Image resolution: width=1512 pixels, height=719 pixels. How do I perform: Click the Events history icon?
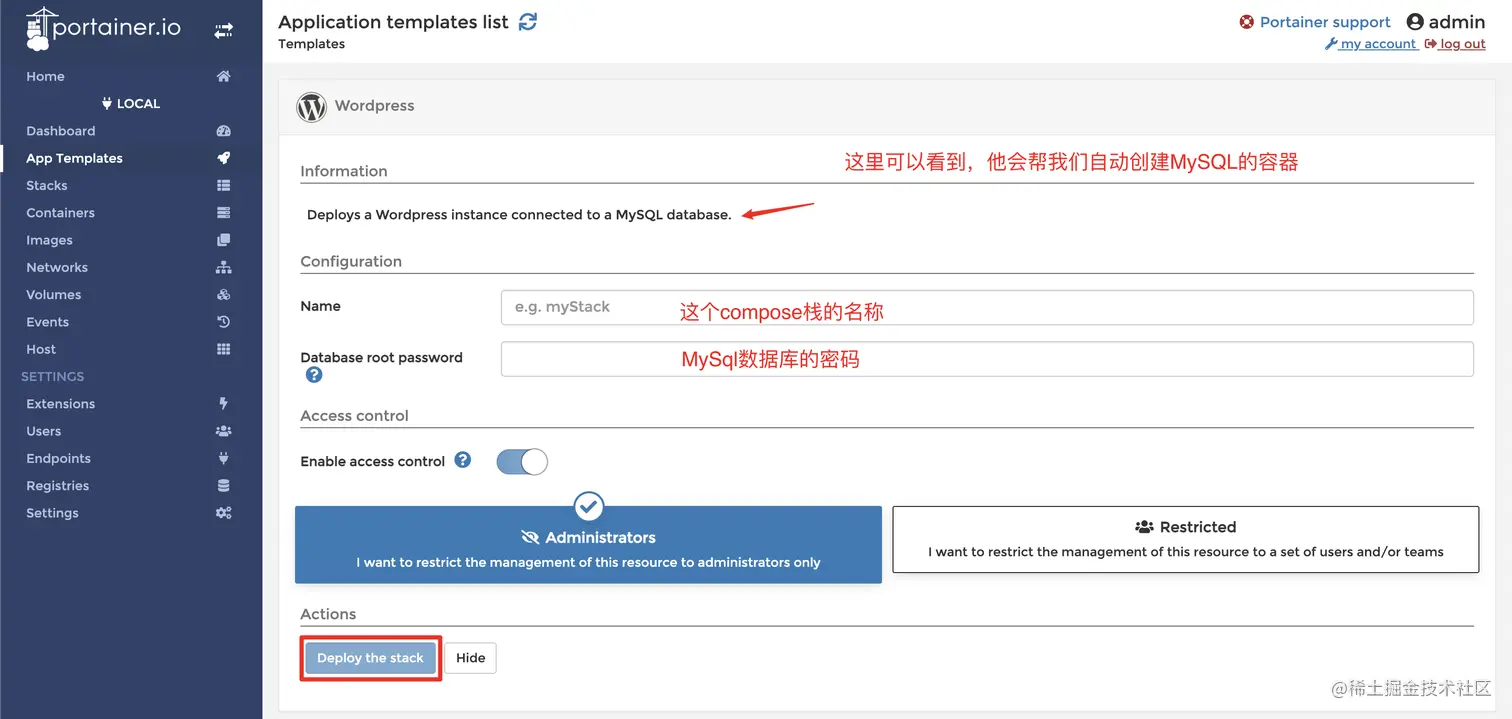224,322
